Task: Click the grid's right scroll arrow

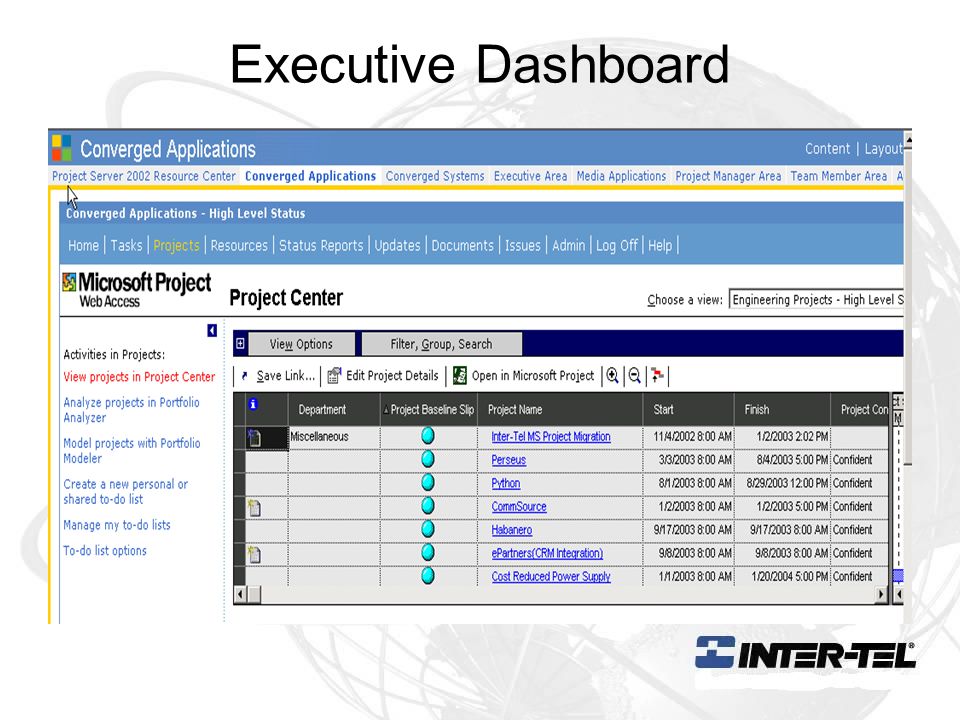Action: (881, 594)
